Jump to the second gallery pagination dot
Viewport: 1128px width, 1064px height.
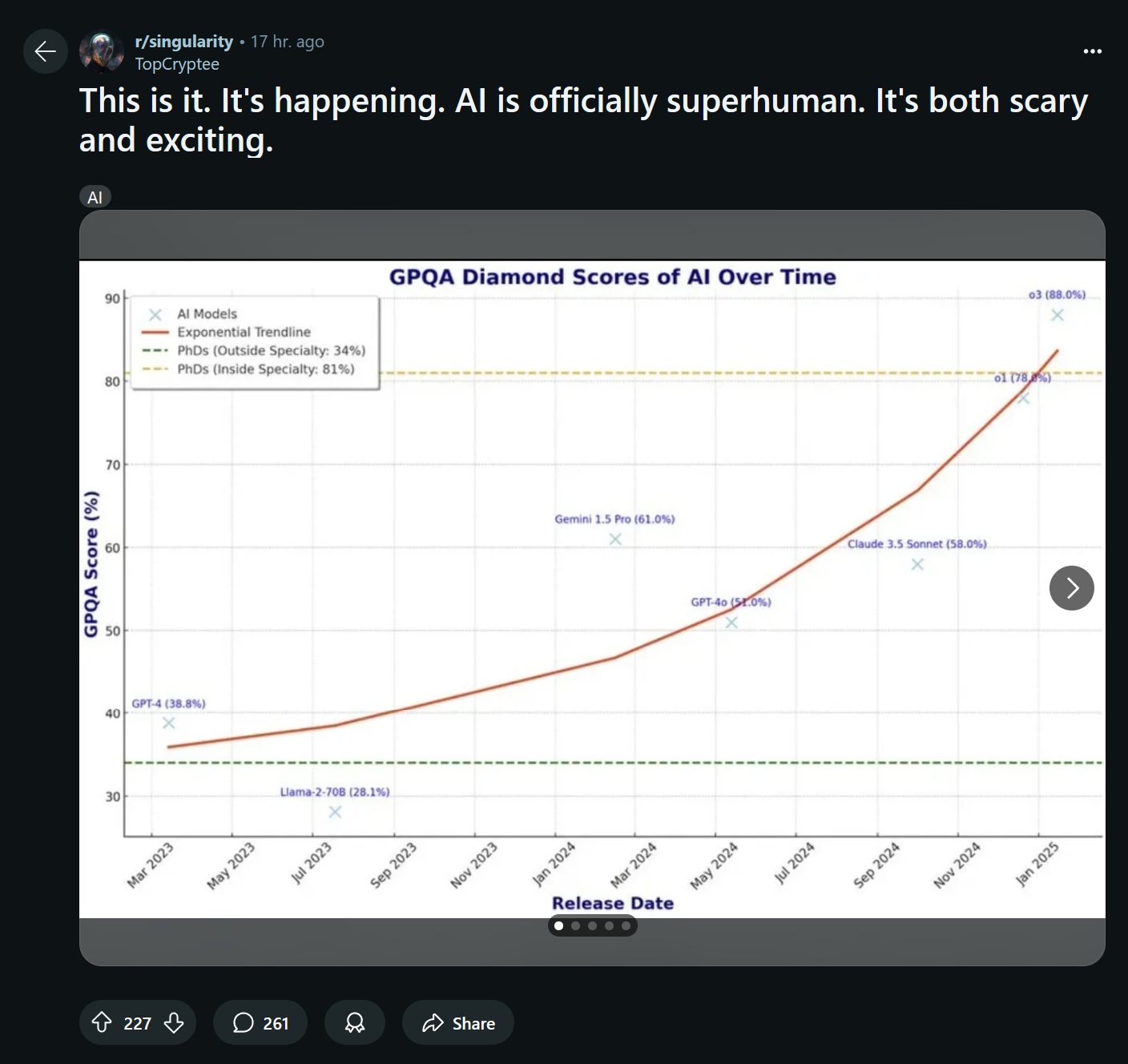click(x=575, y=926)
